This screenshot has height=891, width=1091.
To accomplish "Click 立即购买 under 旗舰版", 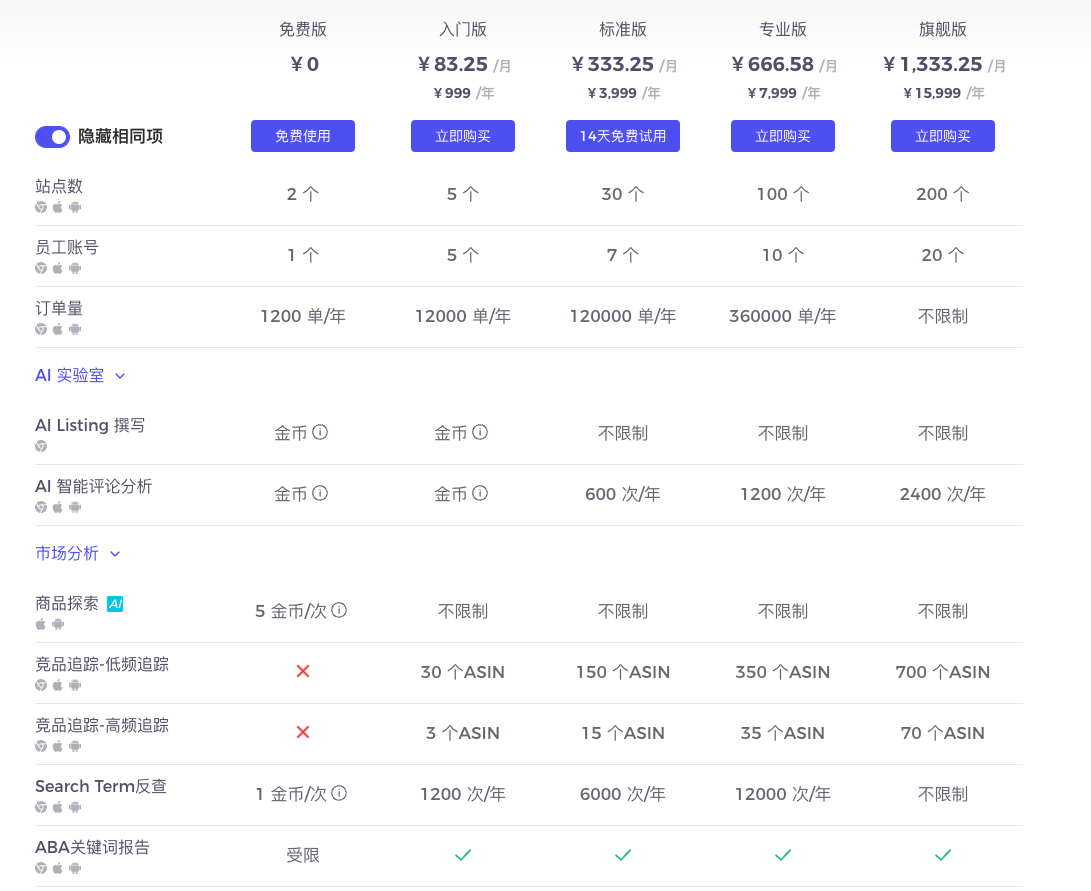I will pyautogui.click(x=943, y=136).
